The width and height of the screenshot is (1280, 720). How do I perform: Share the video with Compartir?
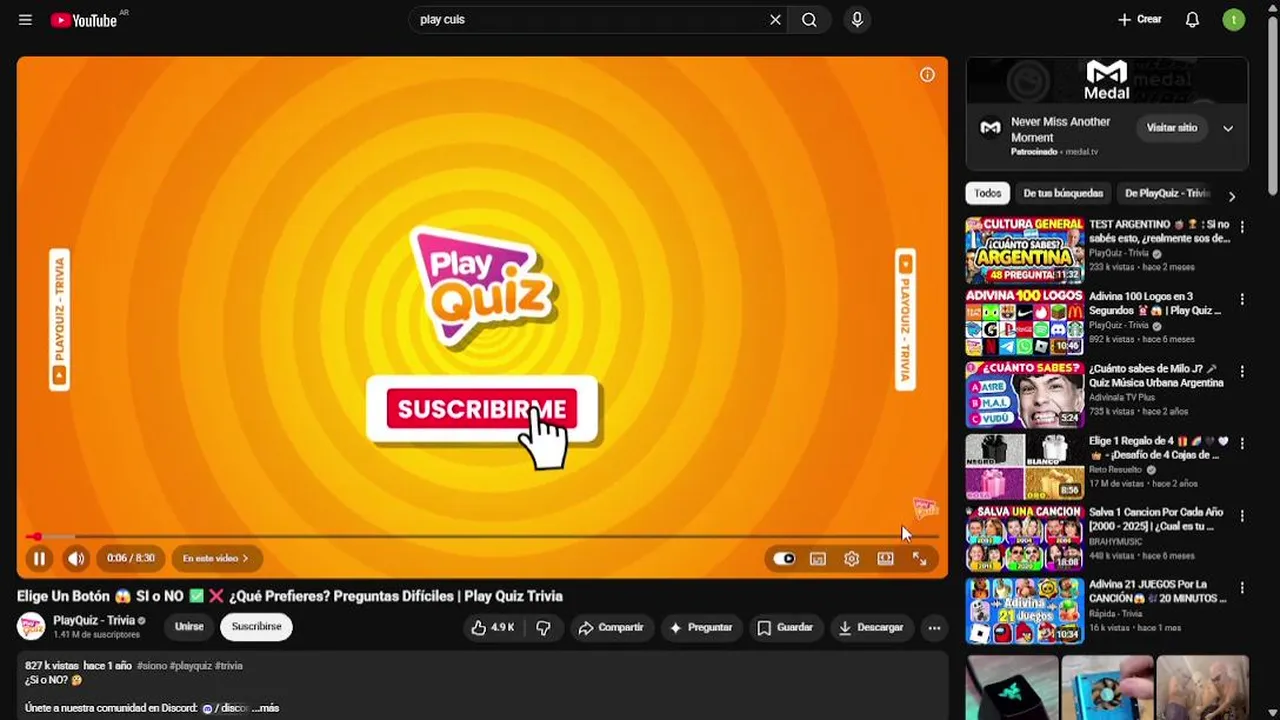[610, 627]
